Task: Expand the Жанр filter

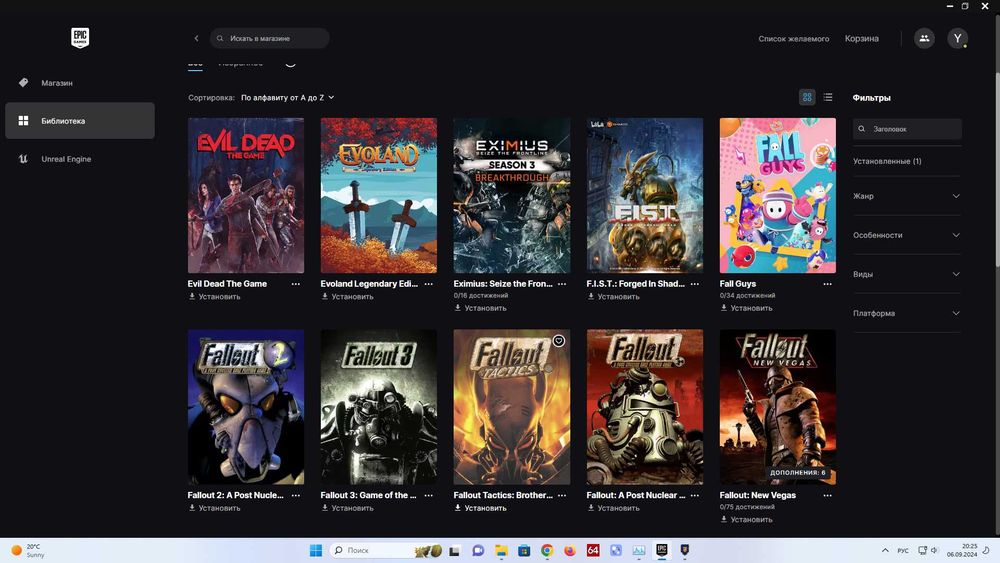Action: 906,196
